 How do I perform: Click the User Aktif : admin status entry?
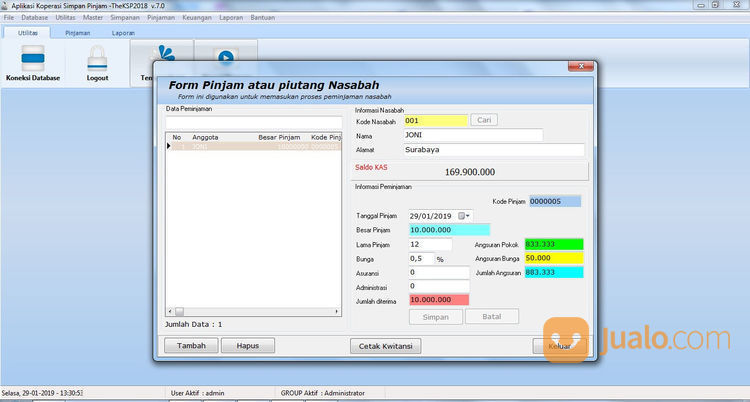click(x=197, y=393)
